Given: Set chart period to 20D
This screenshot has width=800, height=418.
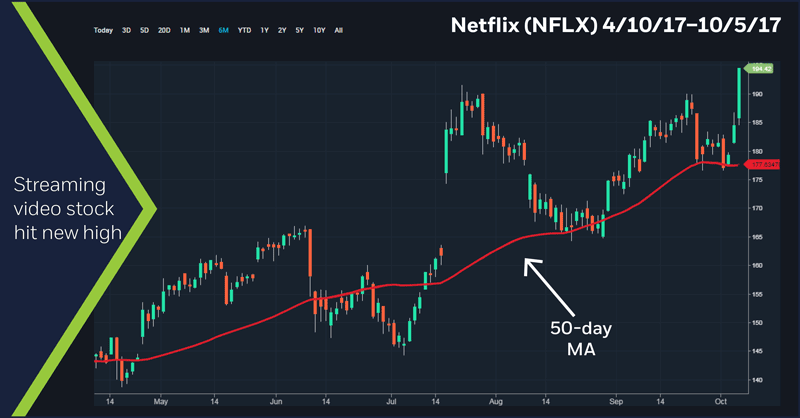Looking at the screenshot, I should (x=164, y=31).
